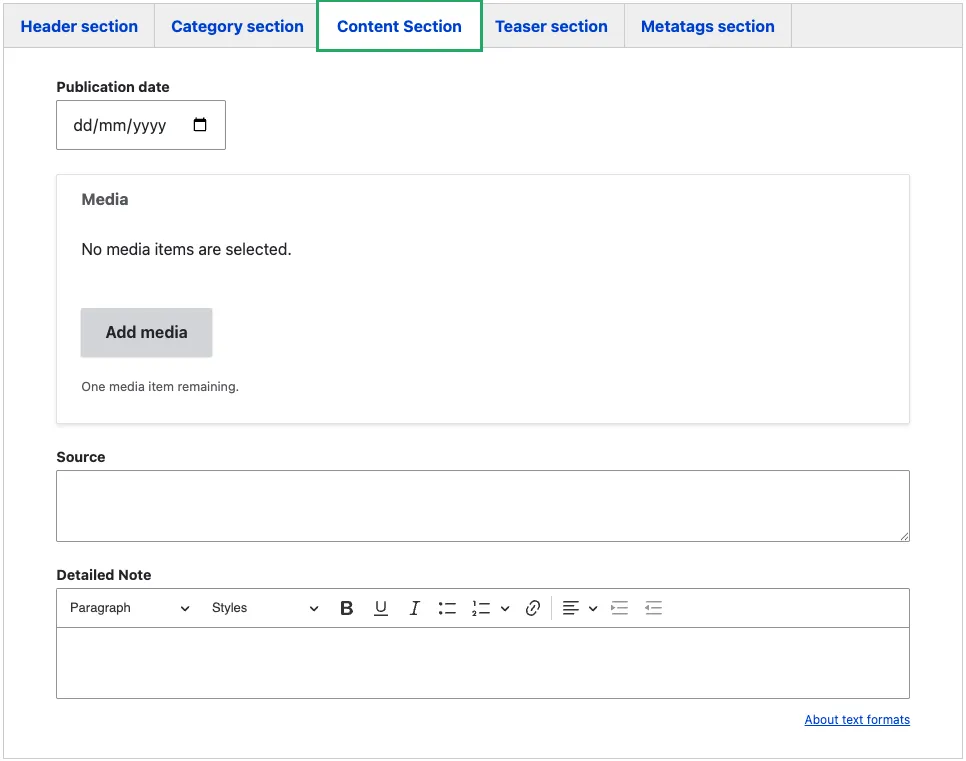Open the Paragraph heading dropdown
966x761 pixels.
129,608
